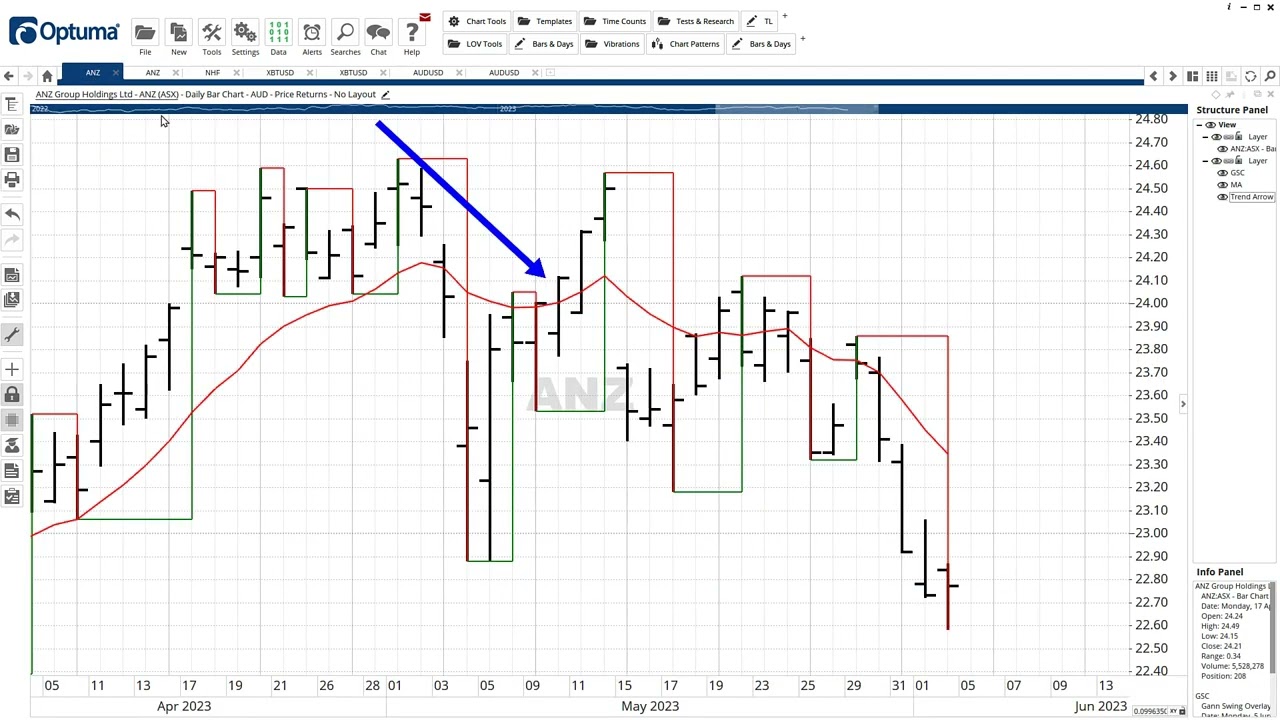Toggle visibility eye of View node
This screenshot has width=1280, height=720.
(x=1211, y=125)
